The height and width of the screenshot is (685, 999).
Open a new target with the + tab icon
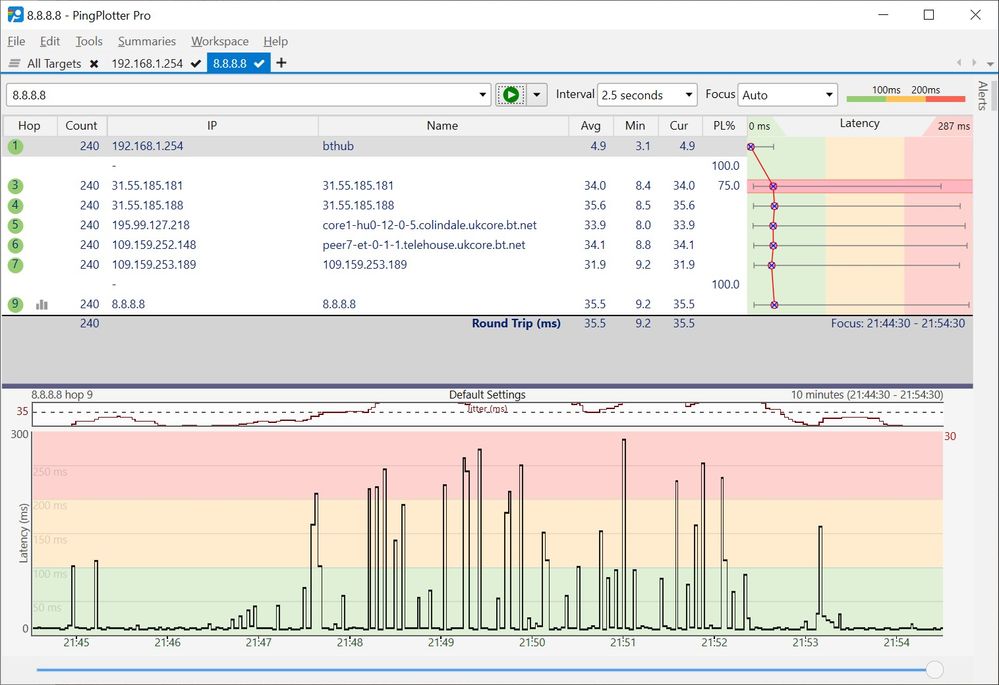[281, 63]
